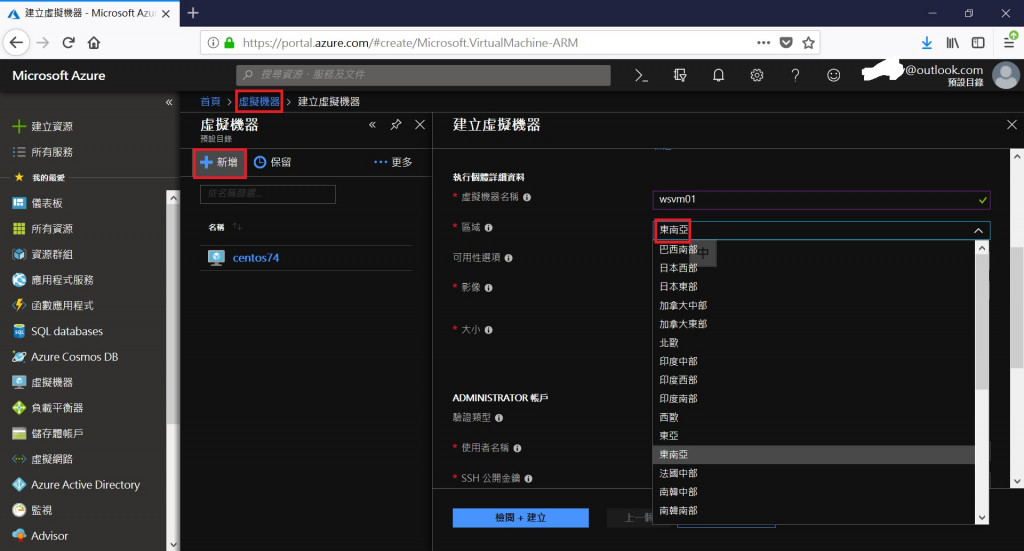
Task: Open portal settings gear
Action: tap(757, 76)
